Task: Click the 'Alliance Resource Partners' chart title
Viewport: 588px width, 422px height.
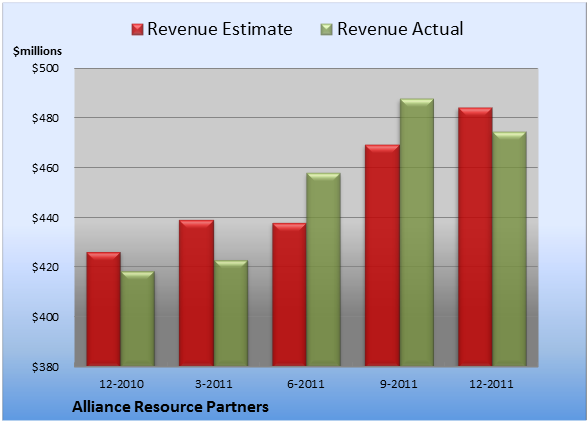Action: [170, 407]
